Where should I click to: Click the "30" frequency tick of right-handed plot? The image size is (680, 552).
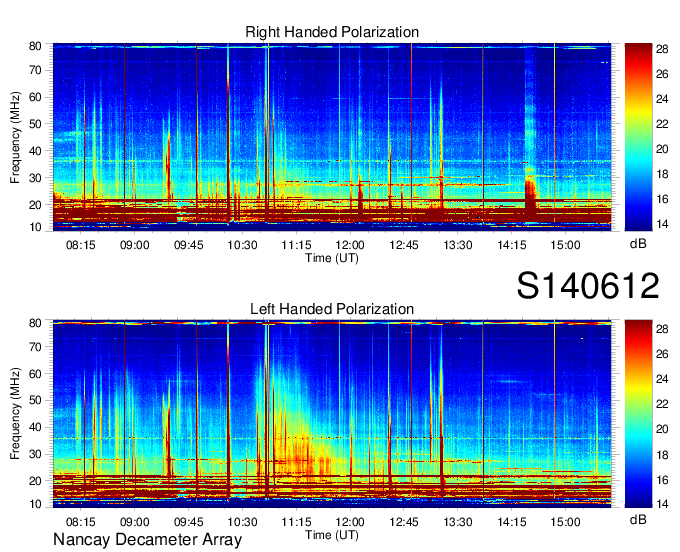[x=35, y=178]
